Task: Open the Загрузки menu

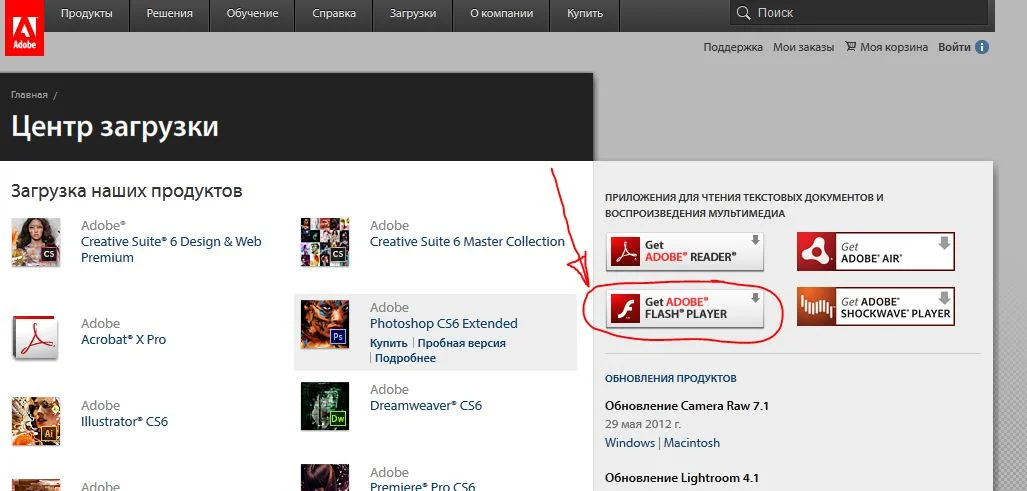Action: point(413,13)
